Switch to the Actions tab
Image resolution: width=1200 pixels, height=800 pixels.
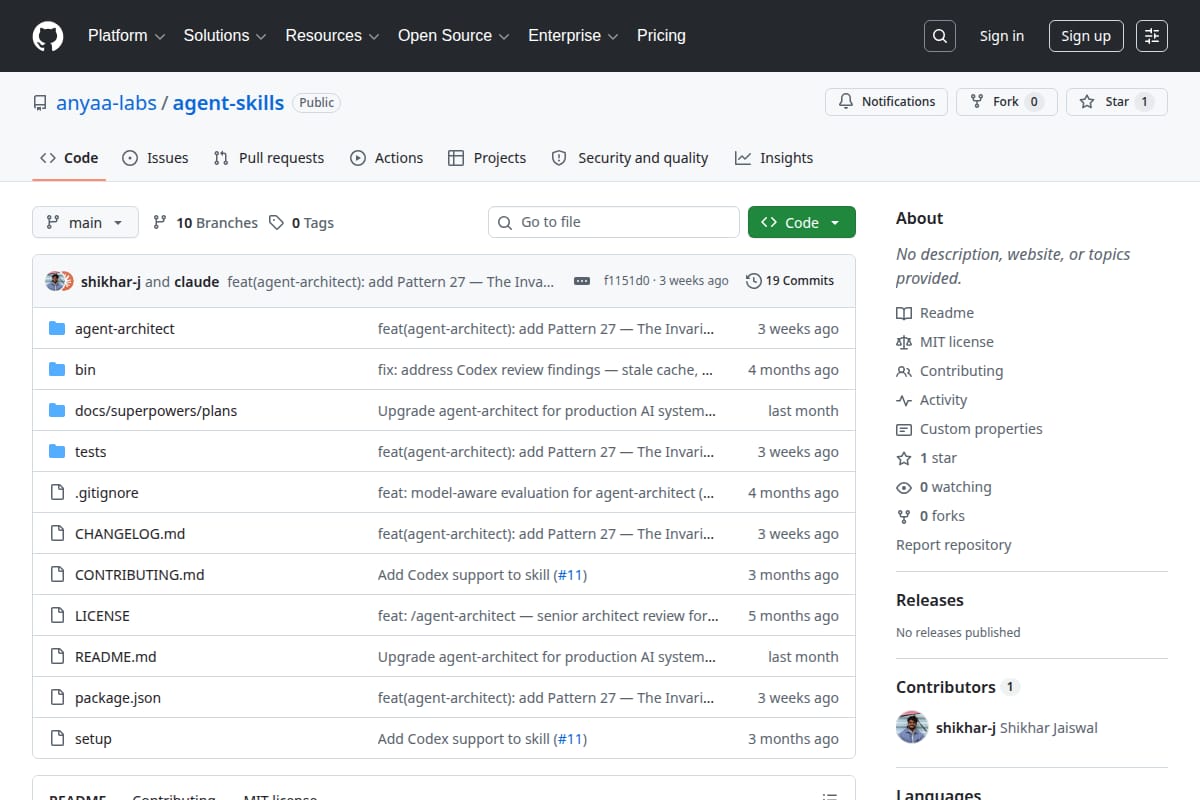(x=386, y=158)
